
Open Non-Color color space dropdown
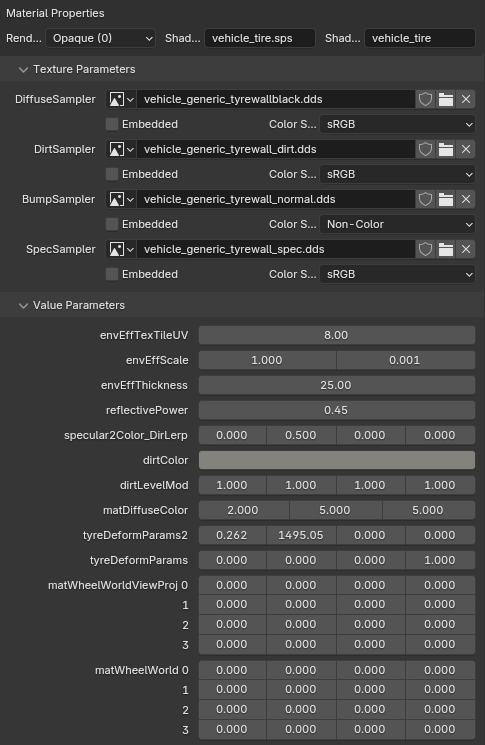pyautogui.click(x=398, y=224)
